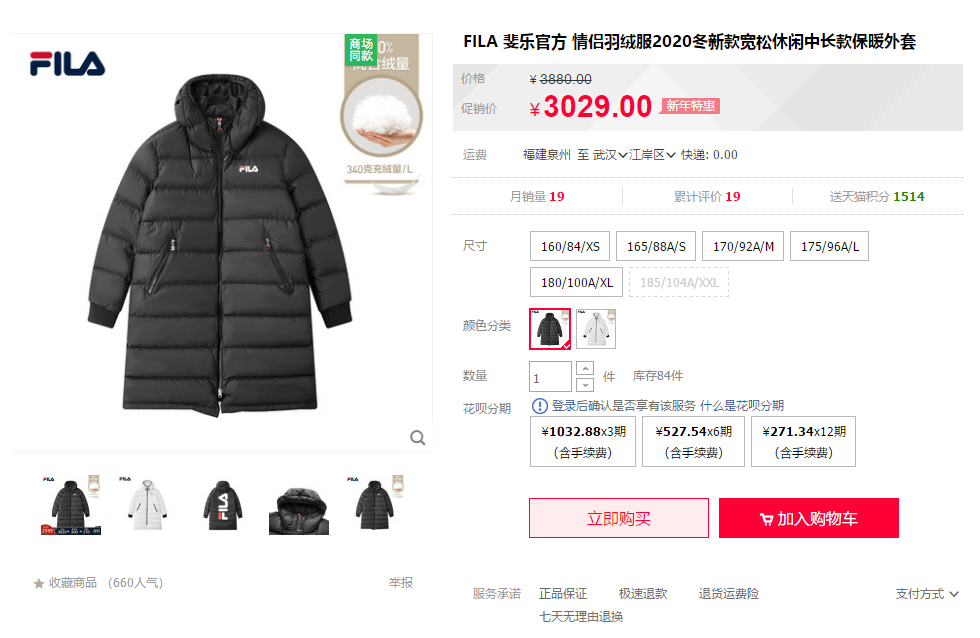Click the FILA logo on product image

coord(68,63)
